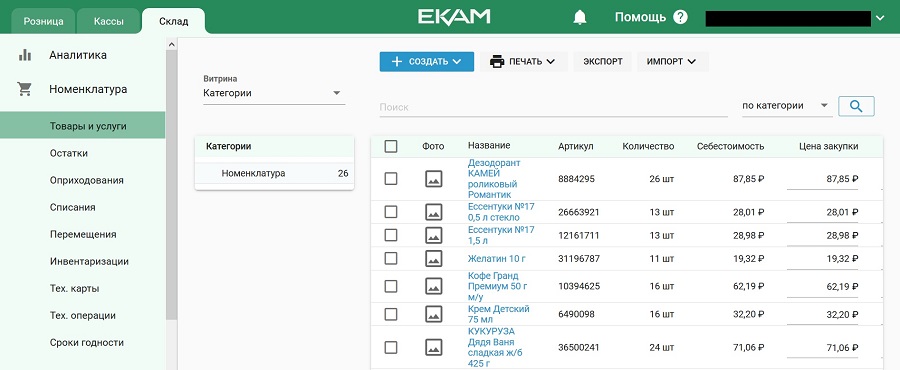Expand the Печать dropdown
The height and width of the screenshot is (370, 900).
[x=523, y=61]
